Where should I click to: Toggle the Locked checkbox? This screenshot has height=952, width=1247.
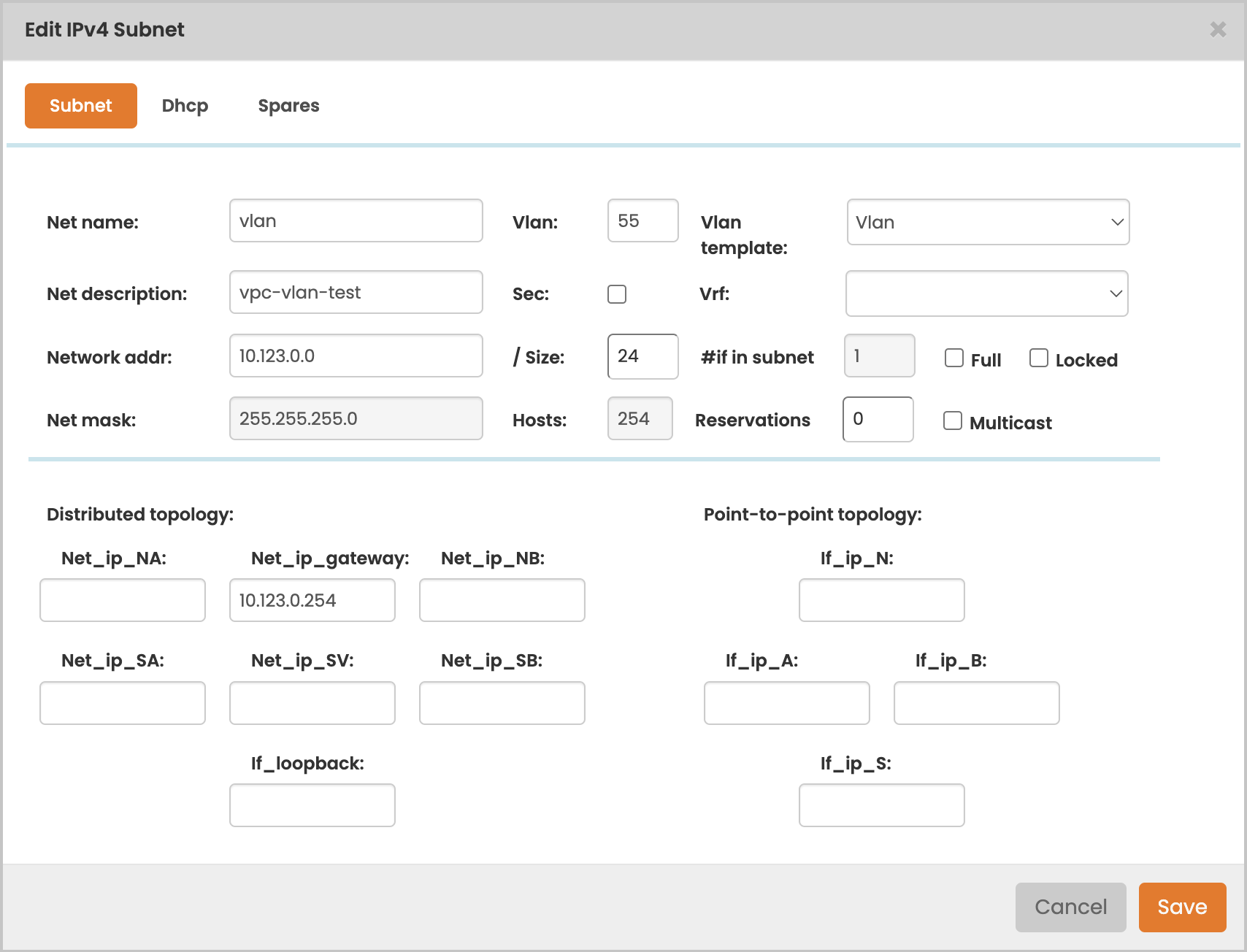(1038, 358)
